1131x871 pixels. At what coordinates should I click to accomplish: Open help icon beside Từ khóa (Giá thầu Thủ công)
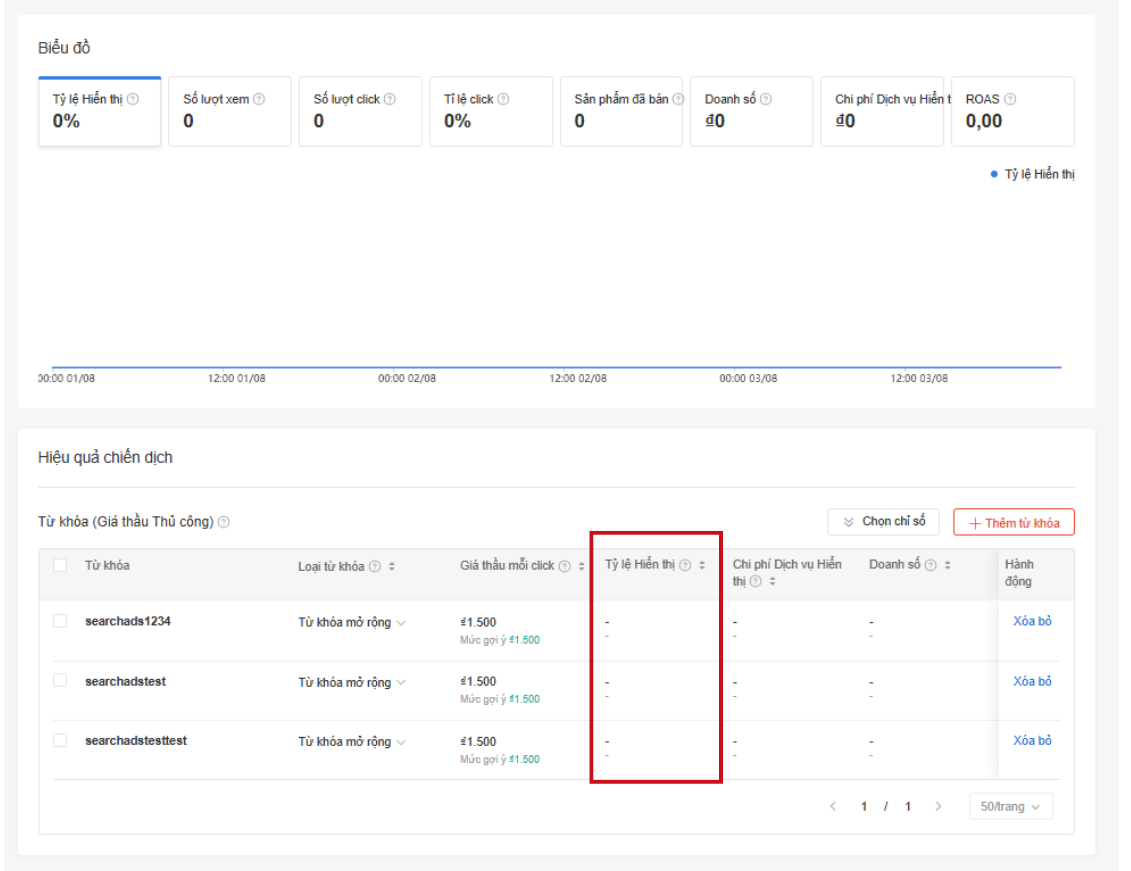tap(224, 522)
